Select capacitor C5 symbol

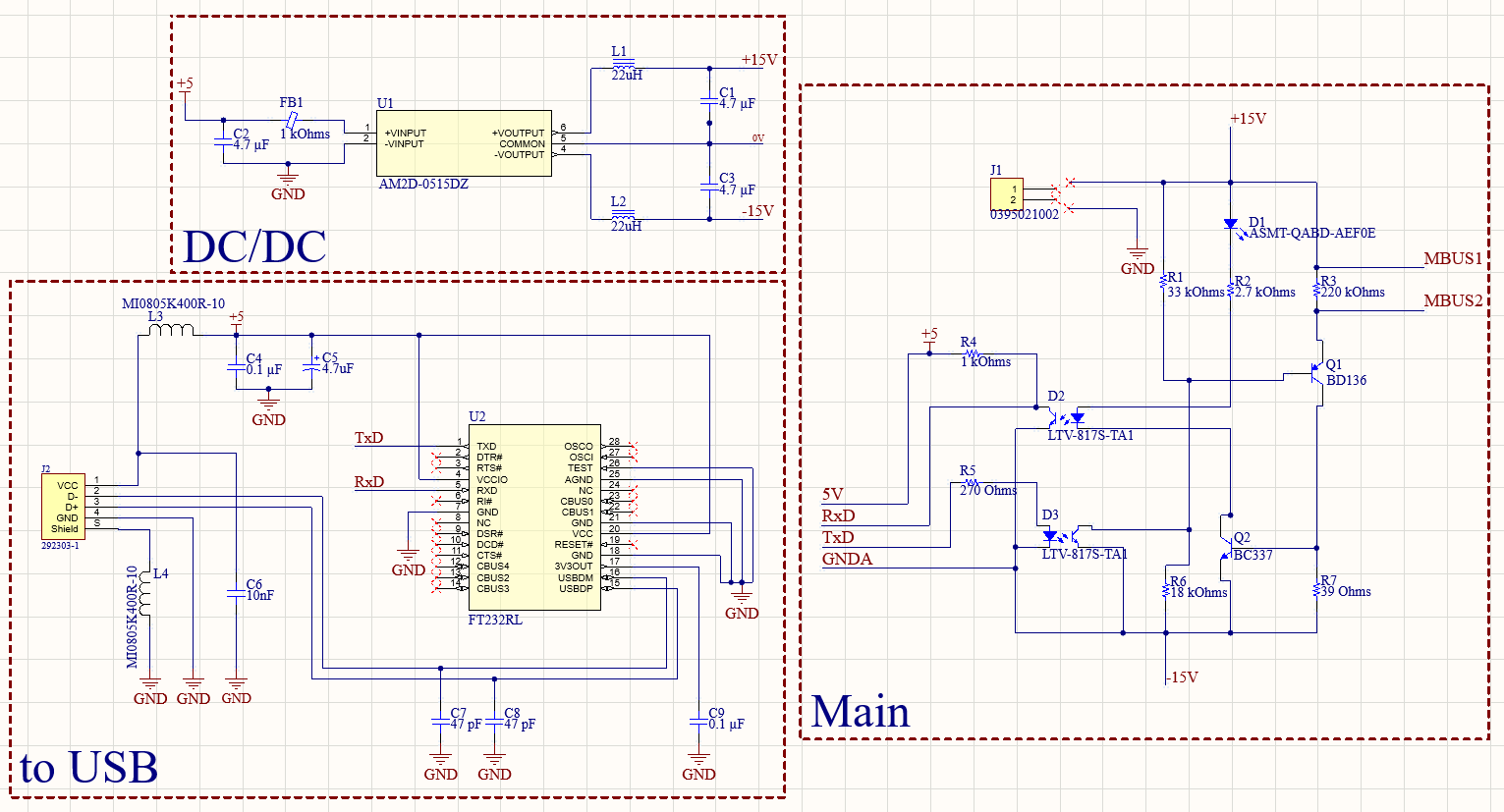pos(311,366)
